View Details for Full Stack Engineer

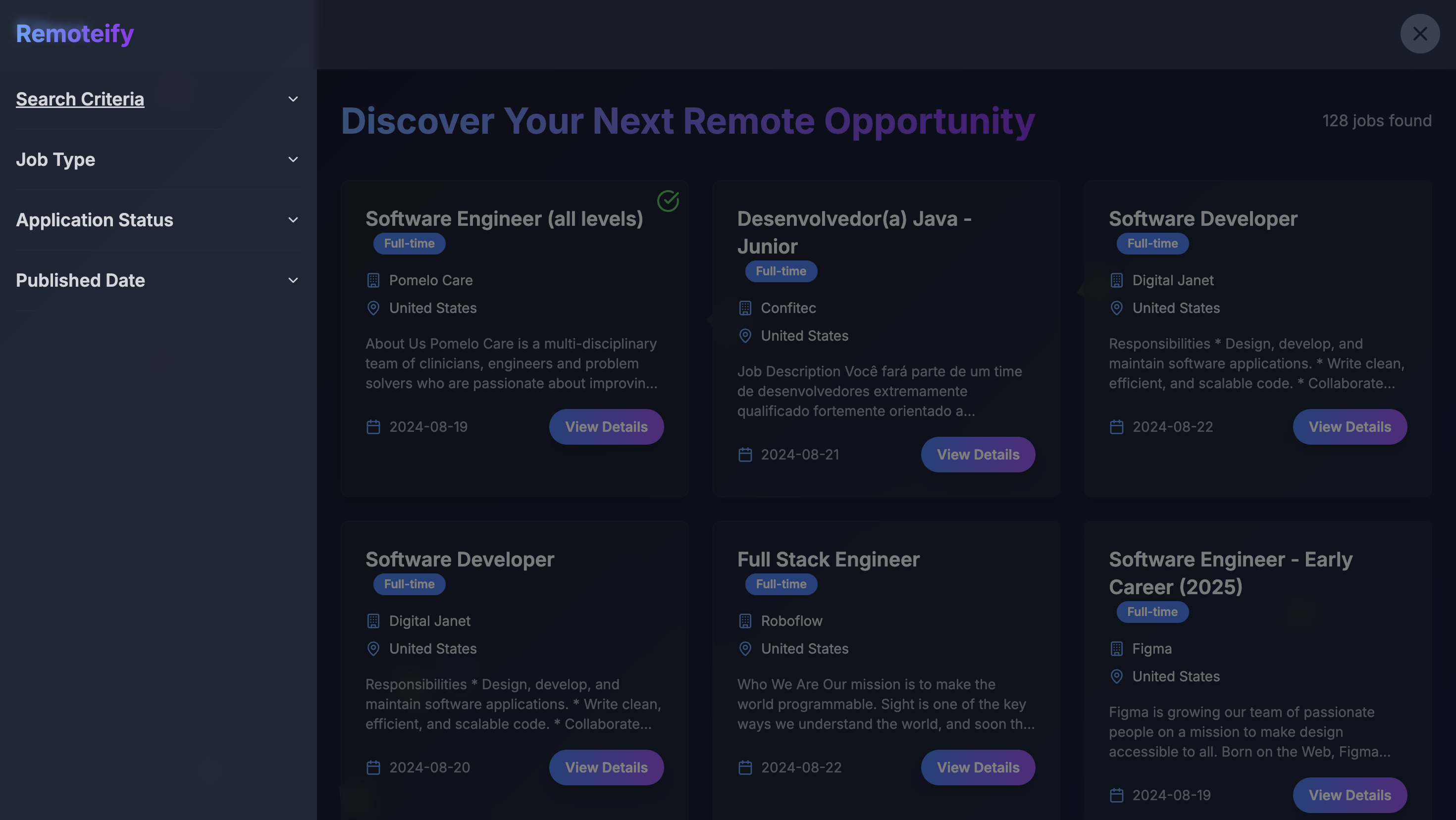[x=978, y=768]
